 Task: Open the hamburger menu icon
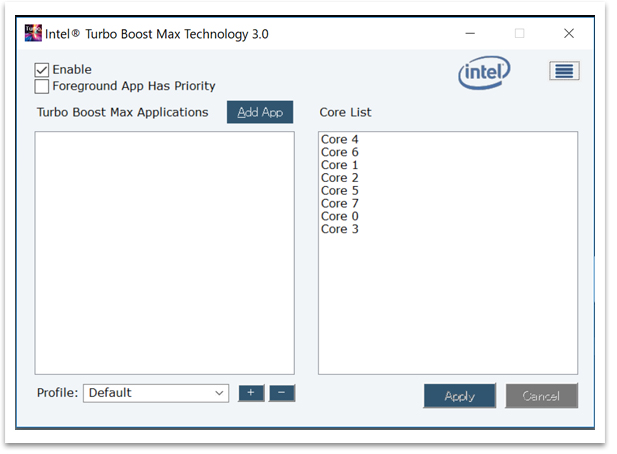[x=564, y=71]
